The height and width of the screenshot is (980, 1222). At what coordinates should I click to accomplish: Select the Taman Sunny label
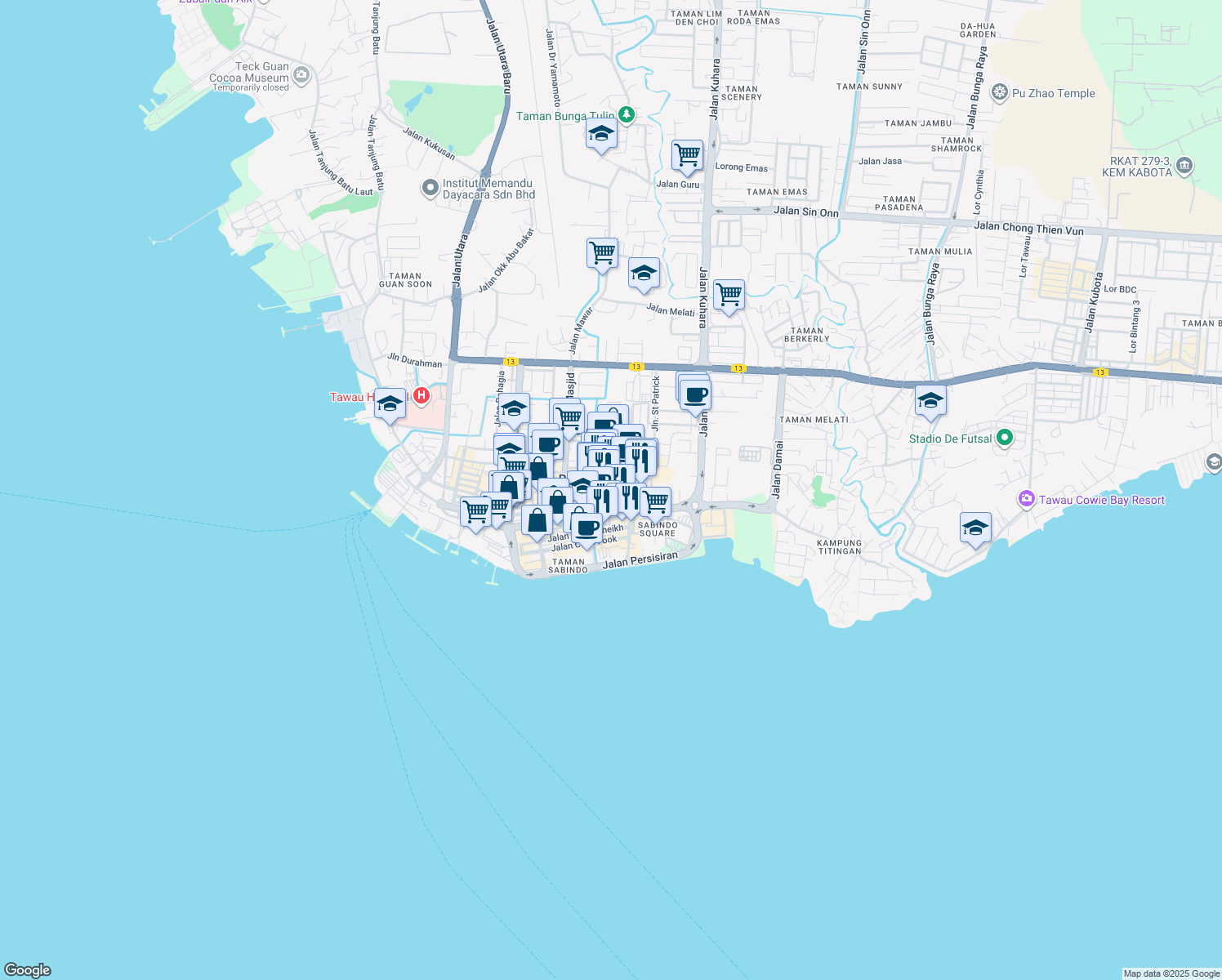point(870,87)
